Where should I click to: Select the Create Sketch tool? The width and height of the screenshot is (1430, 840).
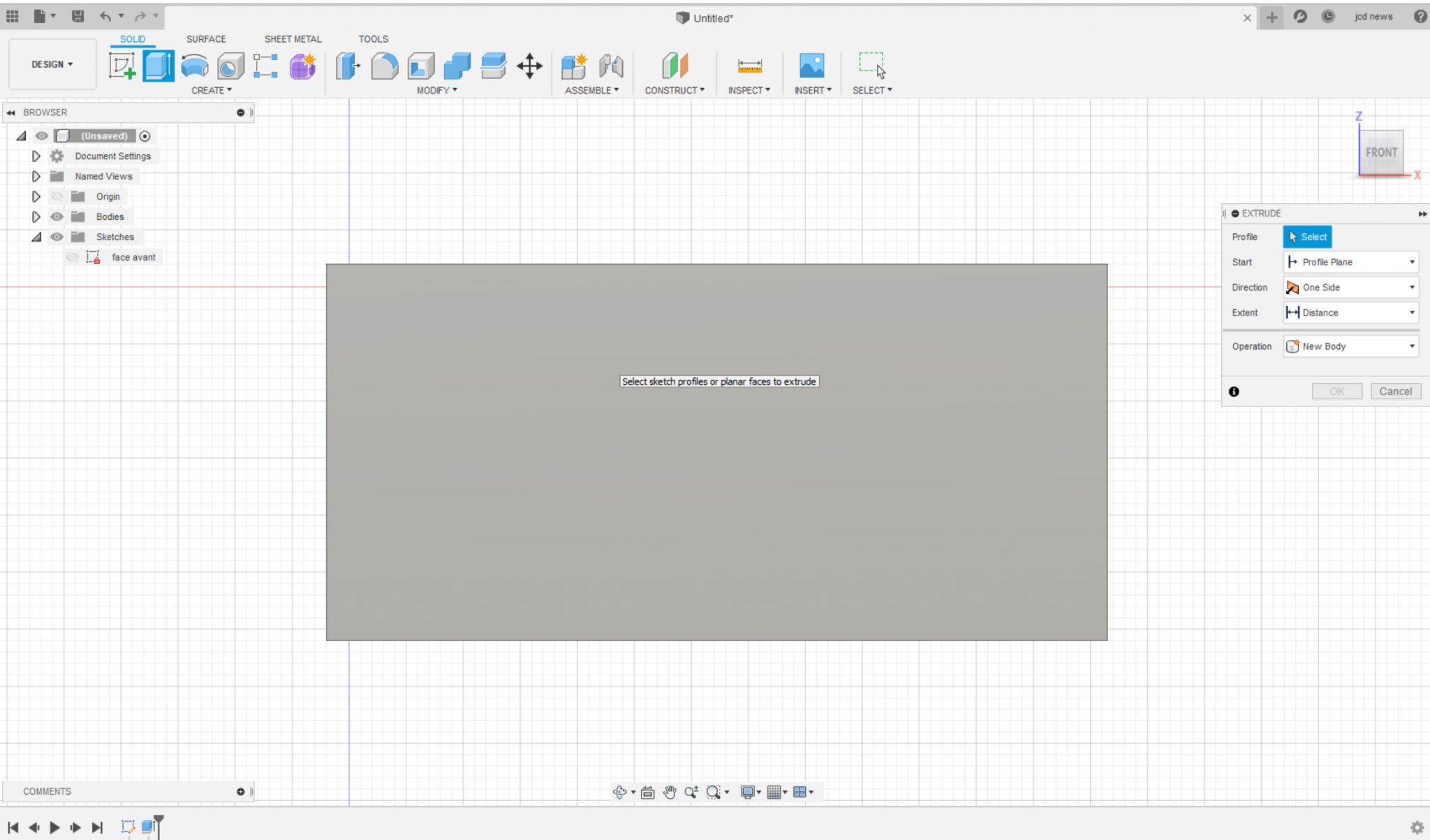(122, 66)
